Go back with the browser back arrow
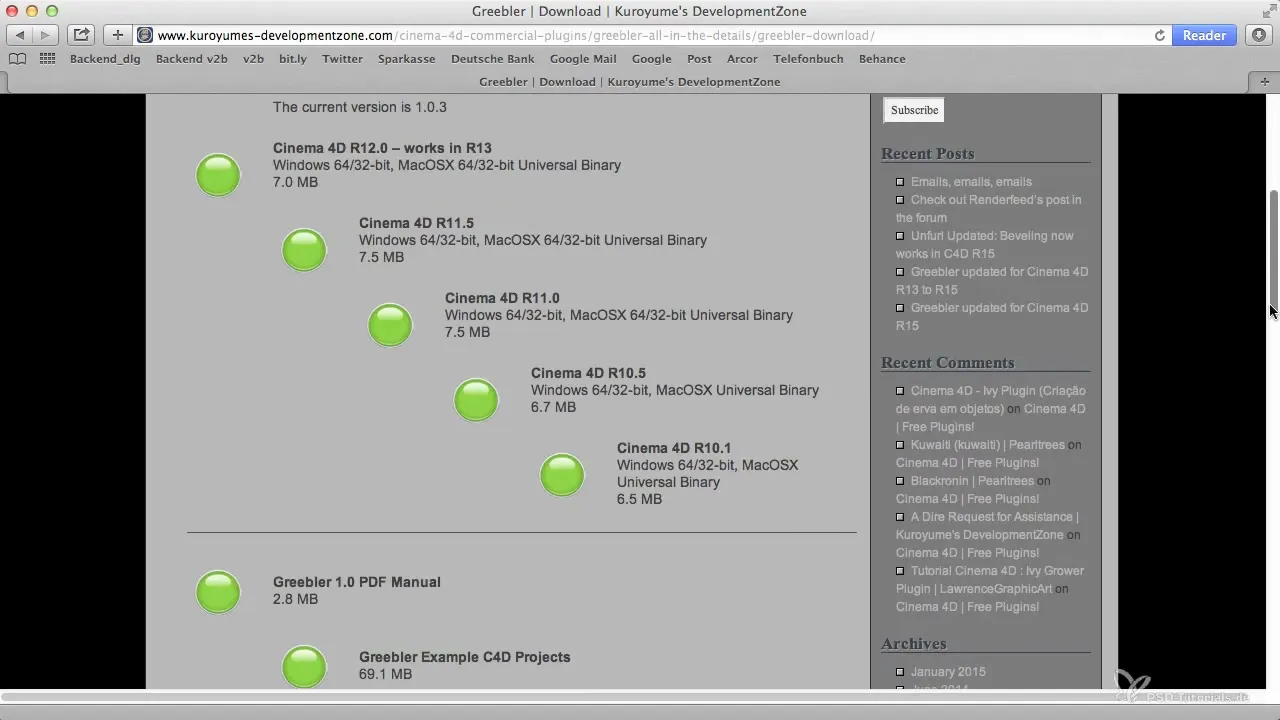Viewport: 1280px width, 720px height. pyautogui.click(x=20, y=35)
